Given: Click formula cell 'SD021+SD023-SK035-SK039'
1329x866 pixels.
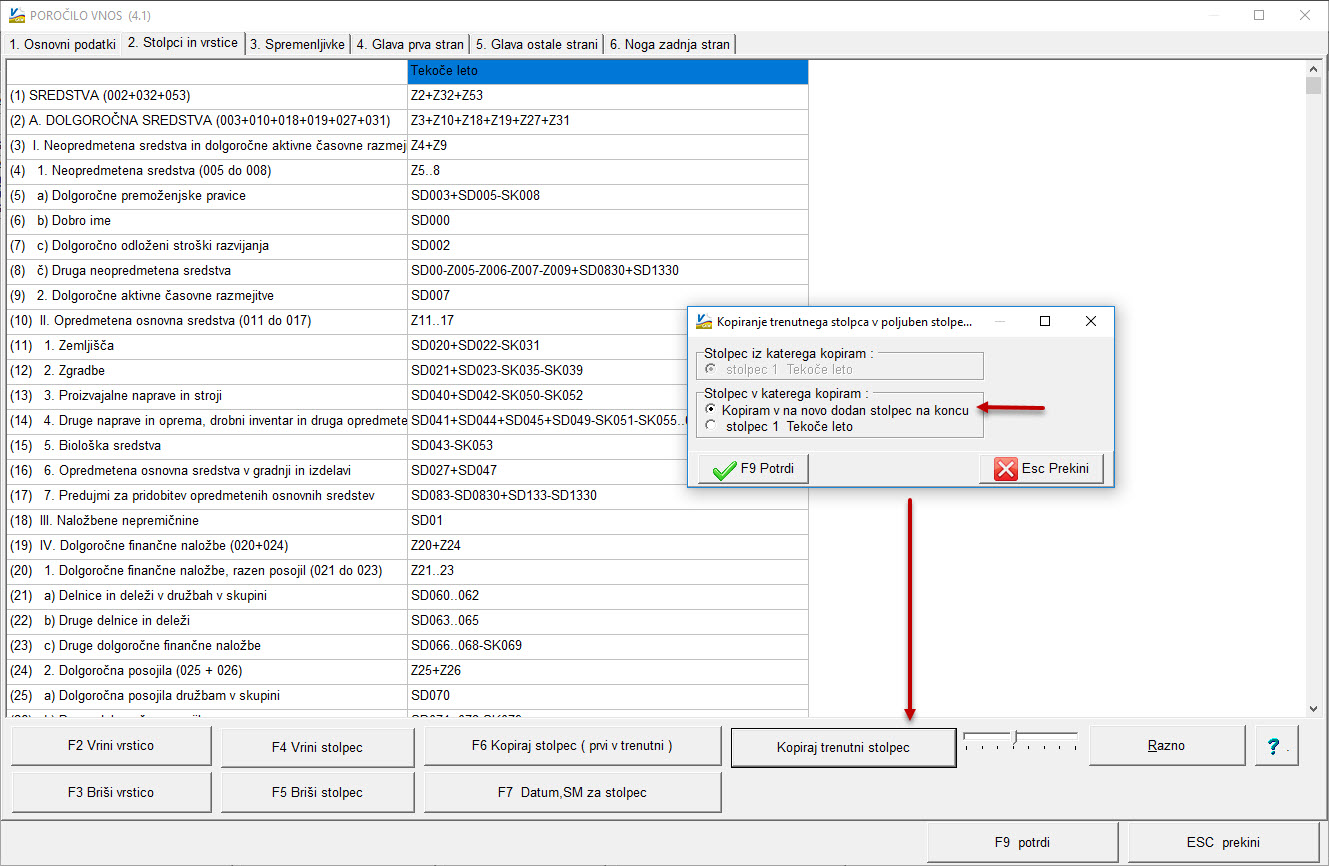Looking at the screenshot, I should (x=548, y=371).
